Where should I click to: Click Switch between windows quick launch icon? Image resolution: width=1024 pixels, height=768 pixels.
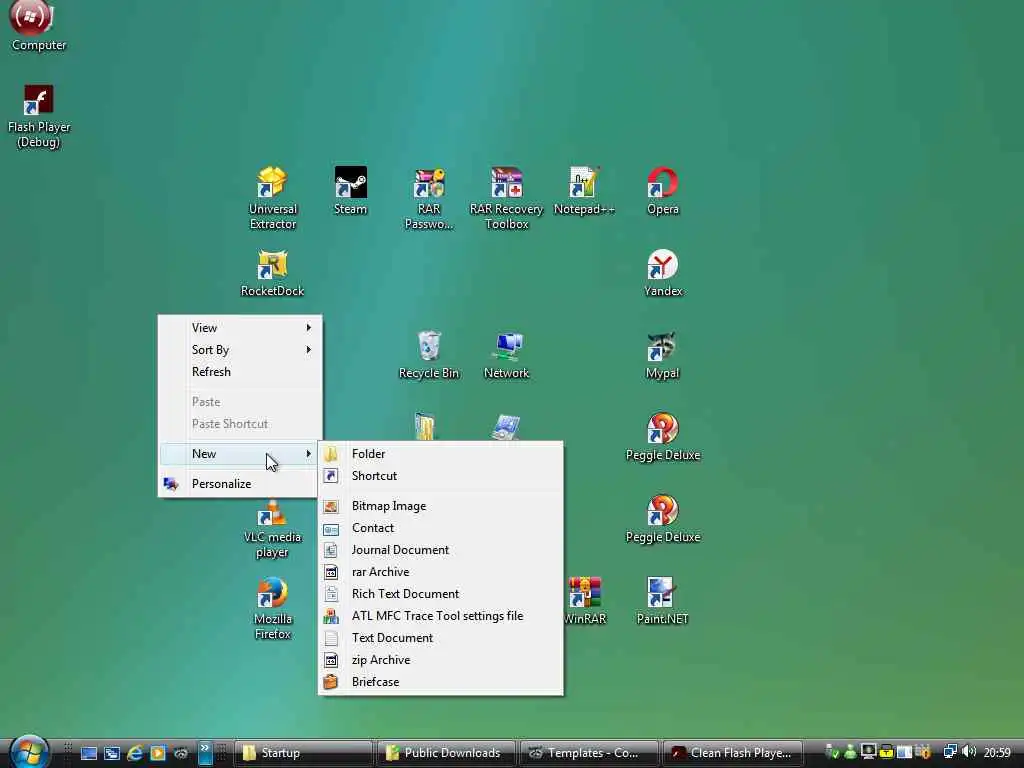tap(112, 753)
